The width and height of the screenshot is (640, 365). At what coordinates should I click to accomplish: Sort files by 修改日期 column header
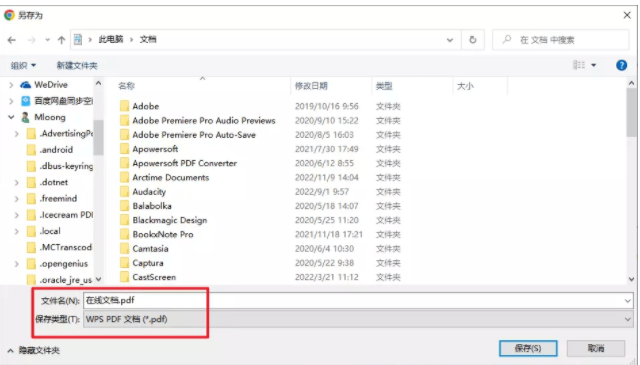tap(311, 86)
